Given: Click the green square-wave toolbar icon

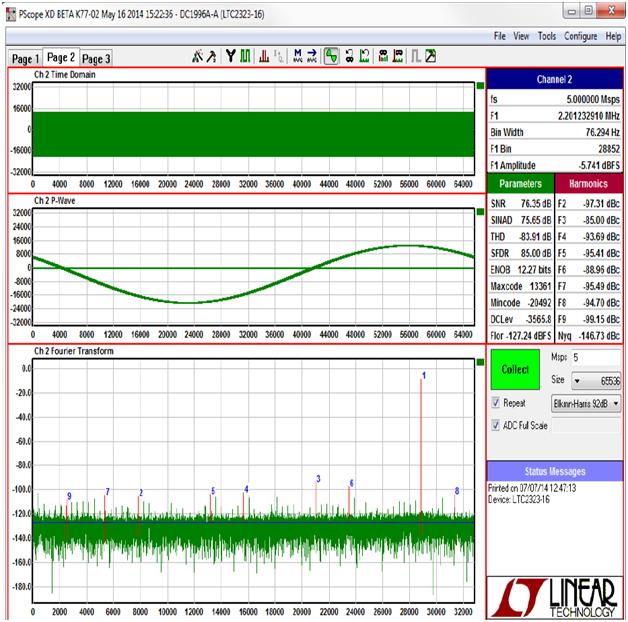Looking at the screenshot, I should tap(244, 57).
